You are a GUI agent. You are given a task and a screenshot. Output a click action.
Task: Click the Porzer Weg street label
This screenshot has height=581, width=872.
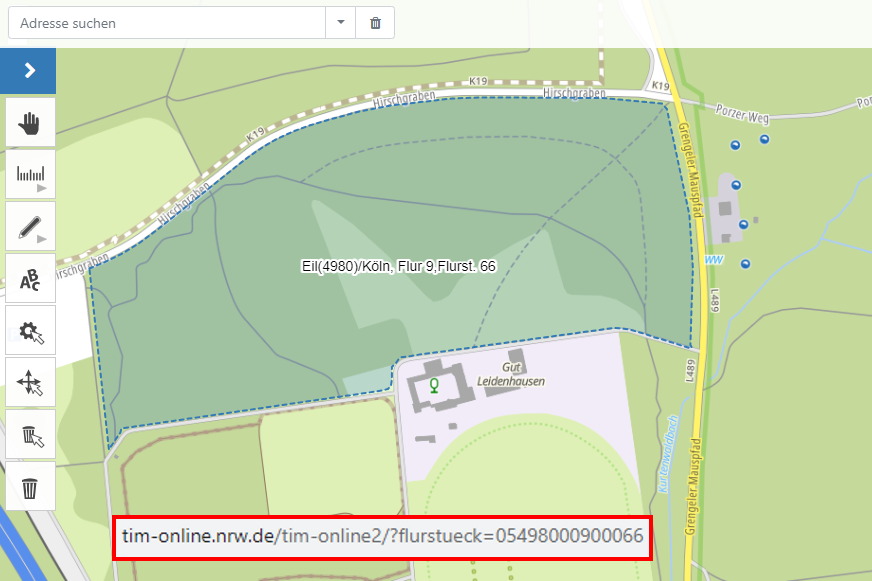[742, 113]
